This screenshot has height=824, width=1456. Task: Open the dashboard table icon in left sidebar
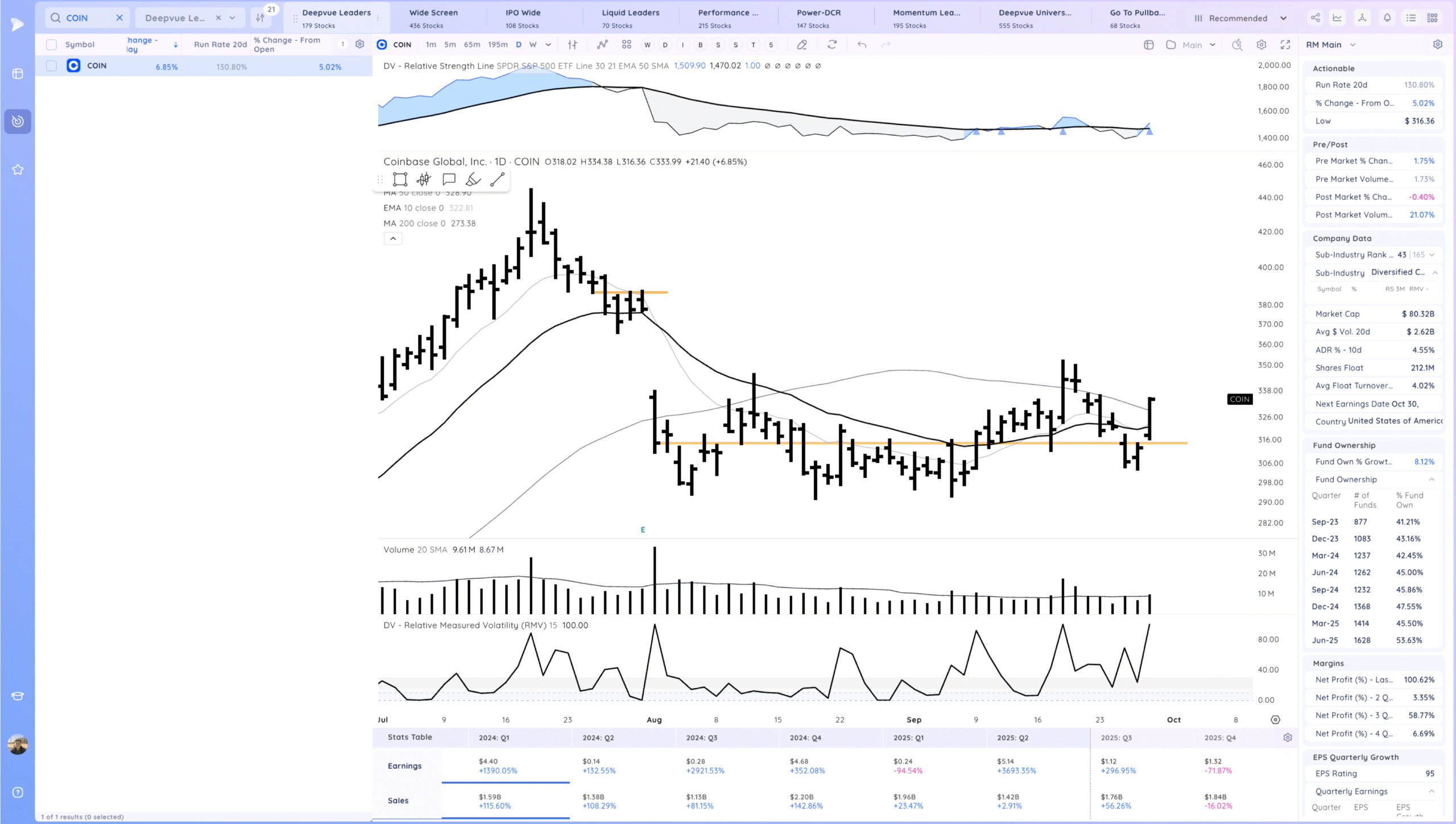click(18, 74)
